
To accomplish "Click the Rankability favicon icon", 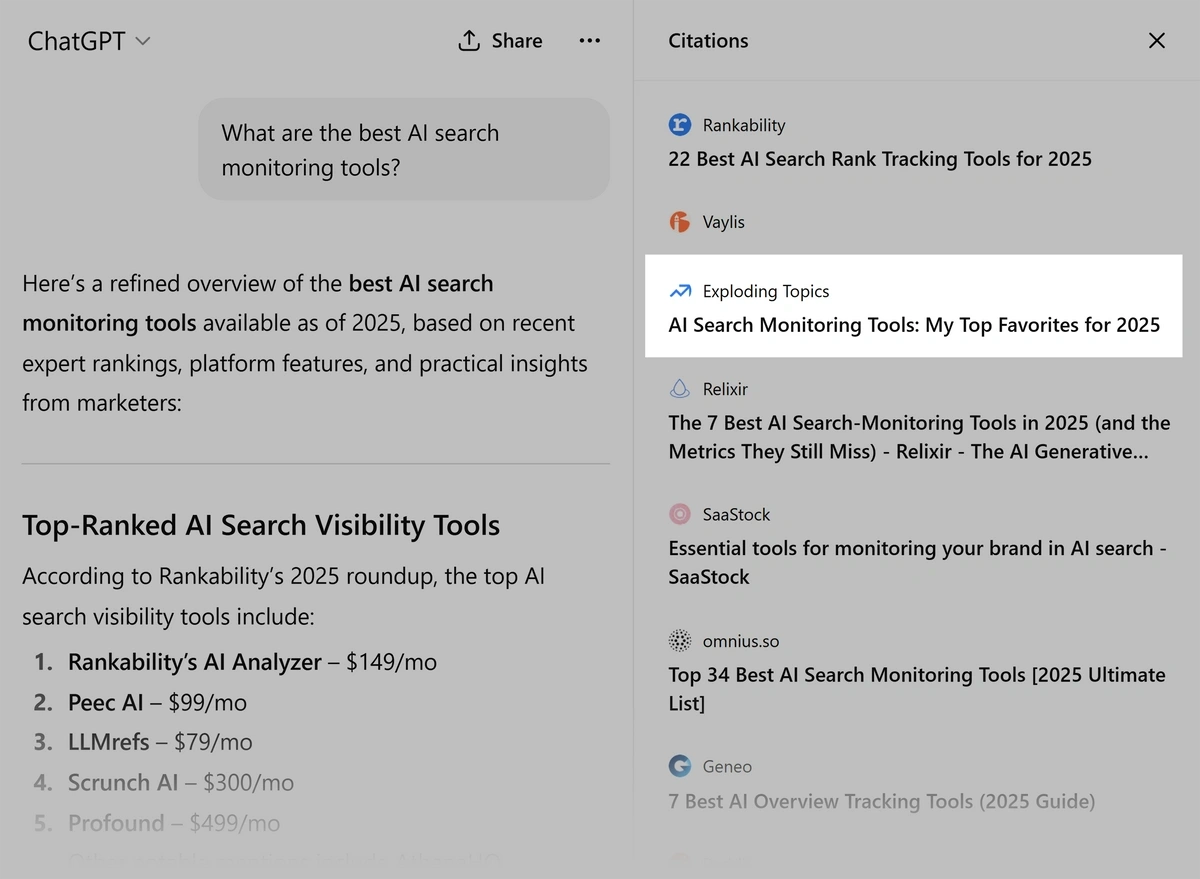I will coord(680,125).
